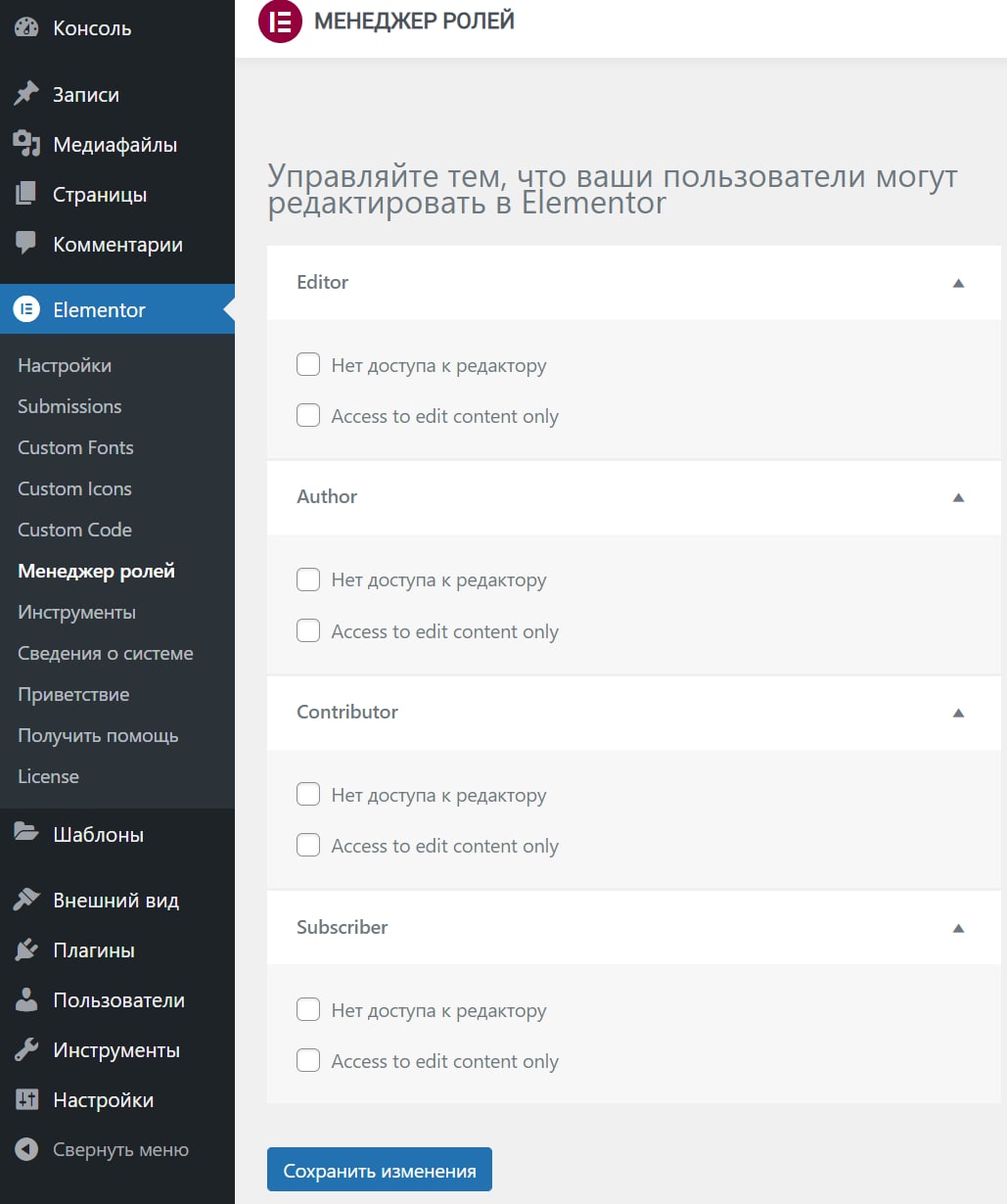Check Editor 'Нет доступа к редактору' box
This screenshot has width=1007, height=1204.
pyautogui.click(x=308, y=365)
